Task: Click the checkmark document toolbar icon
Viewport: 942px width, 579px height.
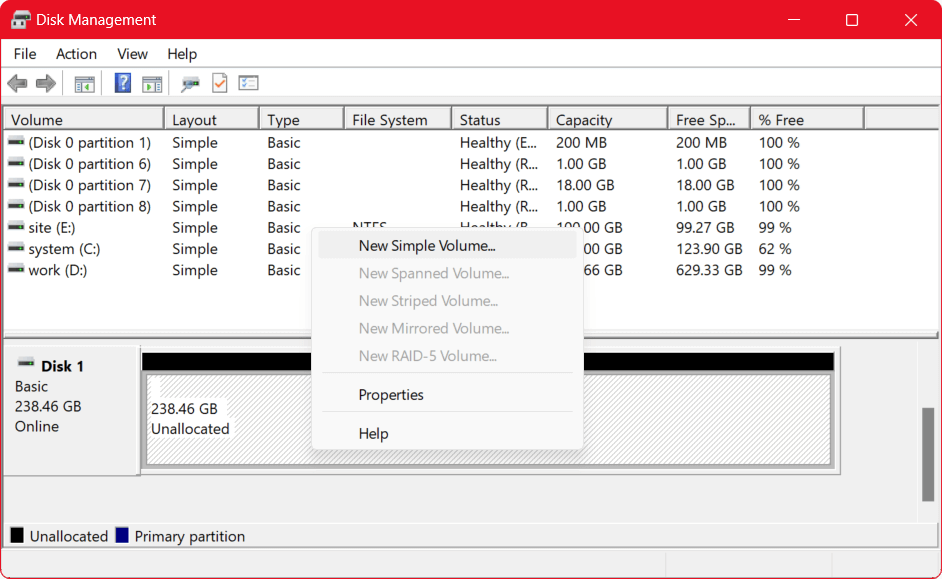Action: (x=220, y=82)
